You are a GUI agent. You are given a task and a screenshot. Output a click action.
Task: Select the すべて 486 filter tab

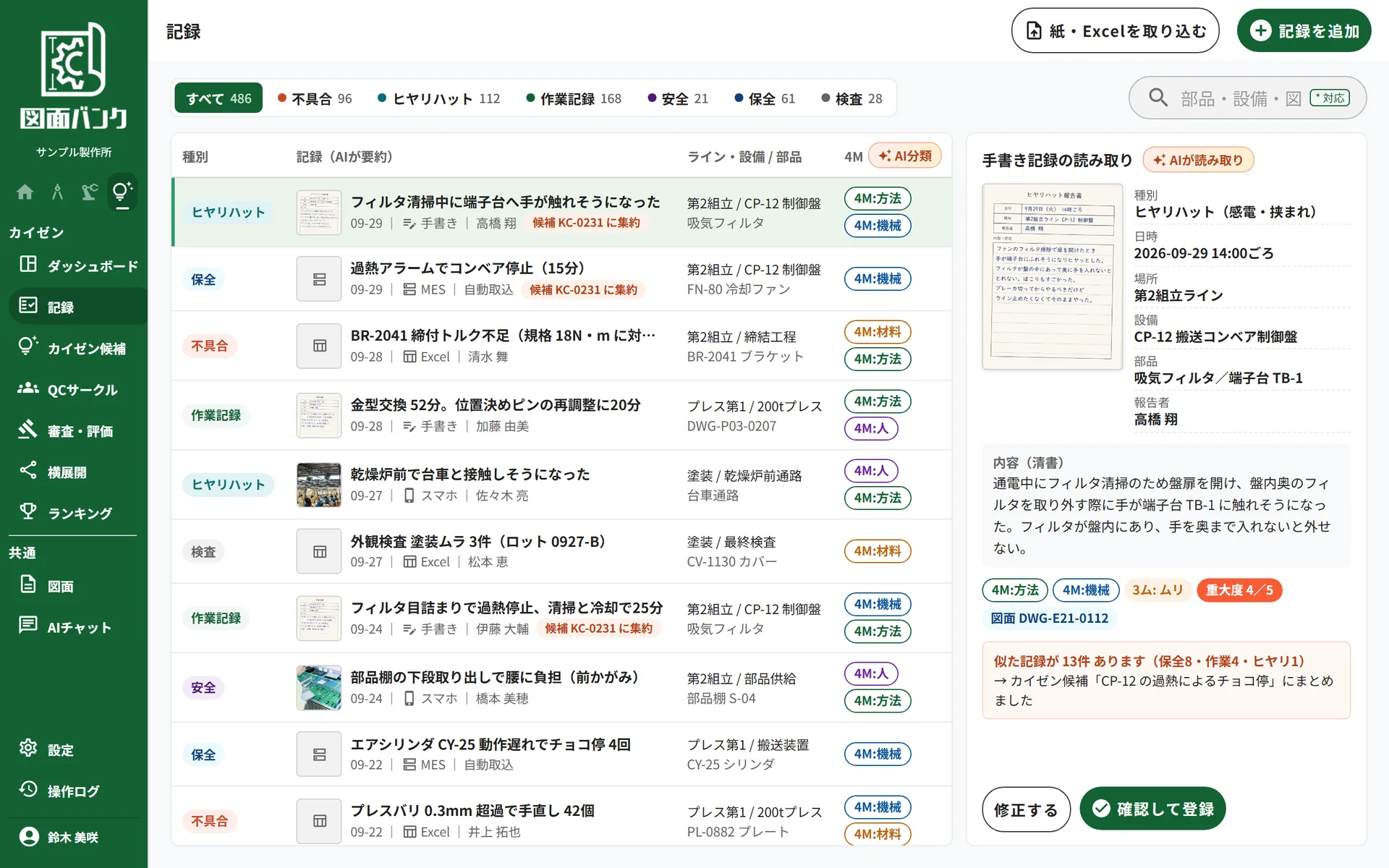click(218, 98)
